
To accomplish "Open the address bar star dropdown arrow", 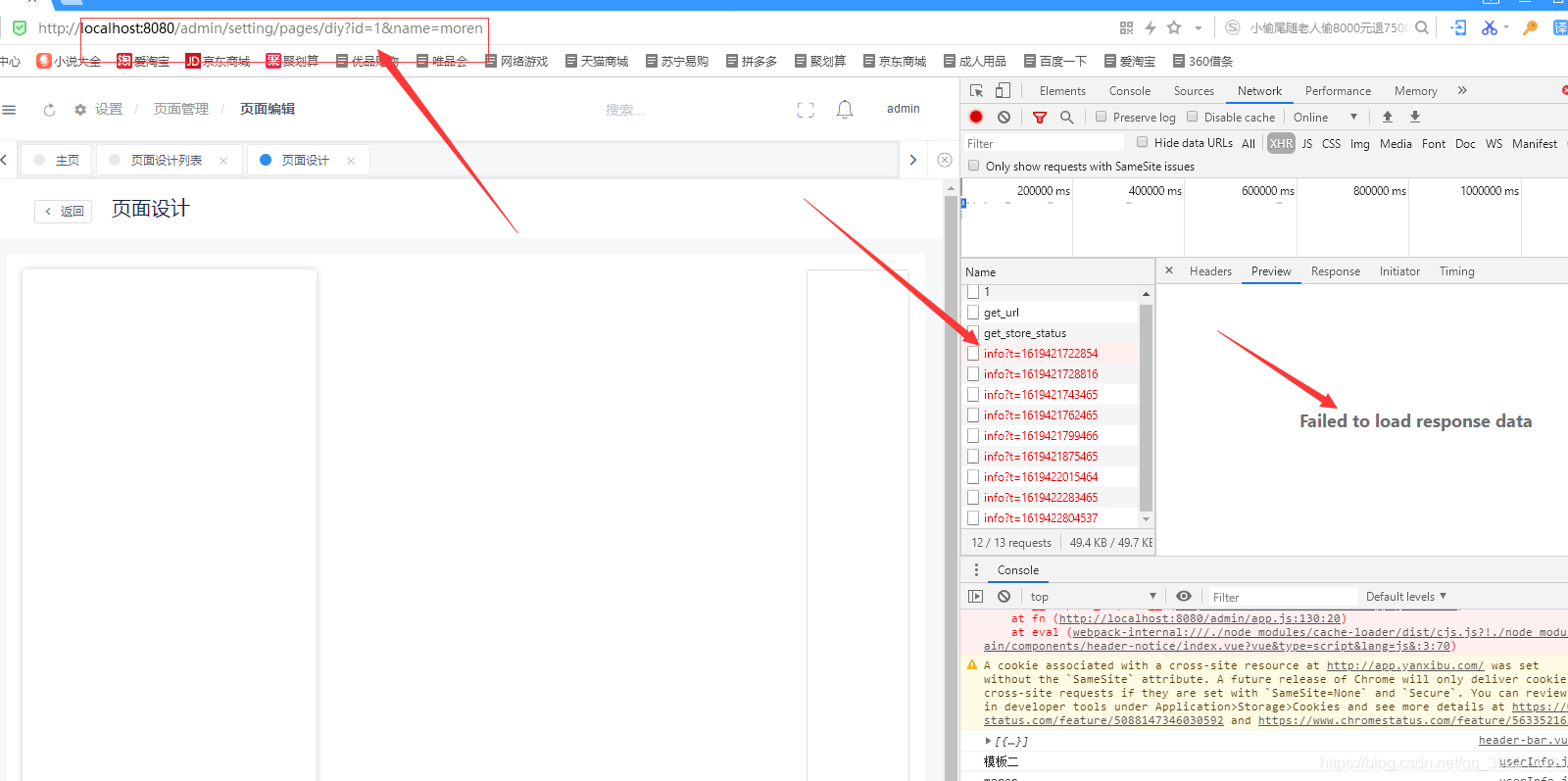I will coord(1198,27).
